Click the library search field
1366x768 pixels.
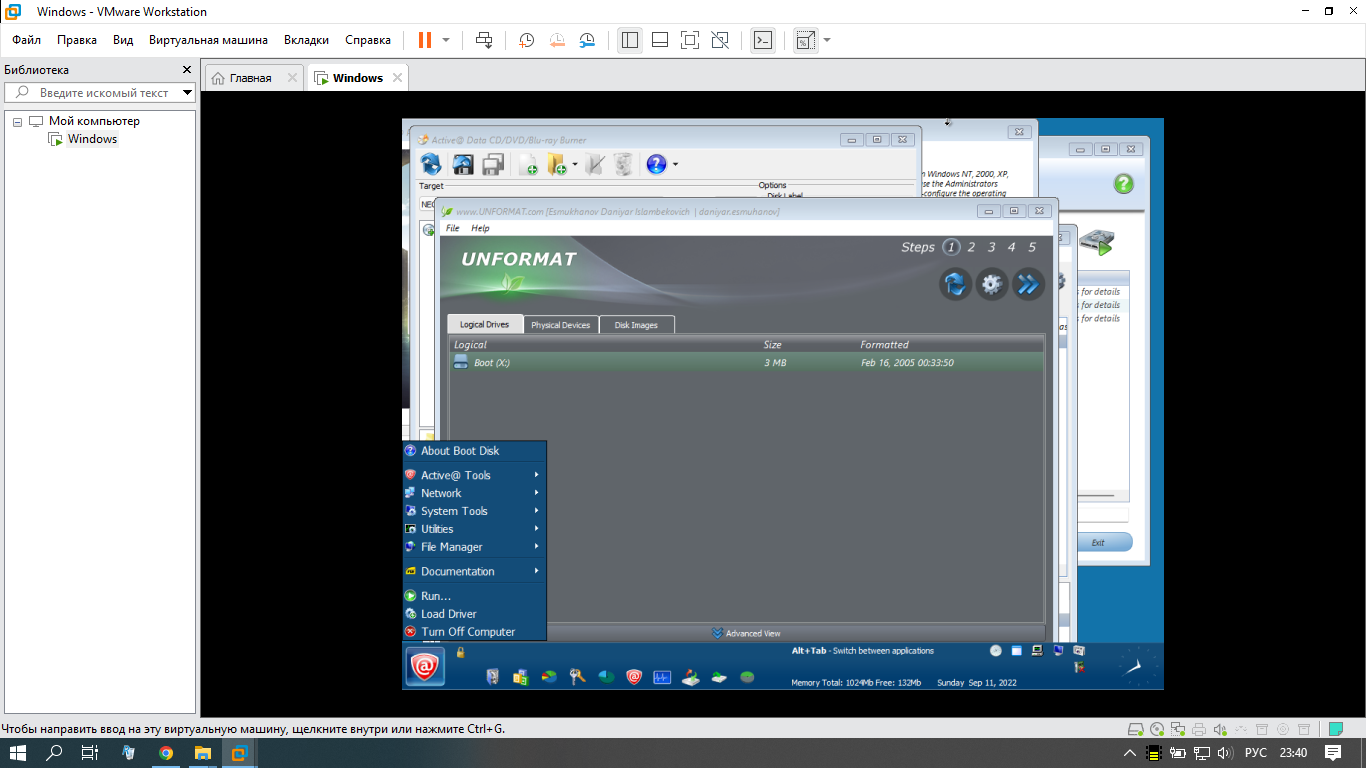(98, 92)
